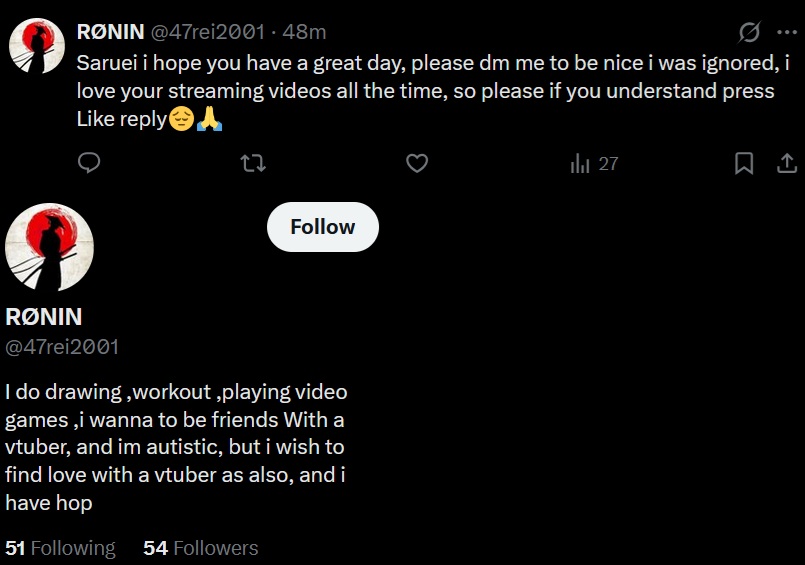
Task: View post analytics showing 27 views
Action: coord(594,163)
